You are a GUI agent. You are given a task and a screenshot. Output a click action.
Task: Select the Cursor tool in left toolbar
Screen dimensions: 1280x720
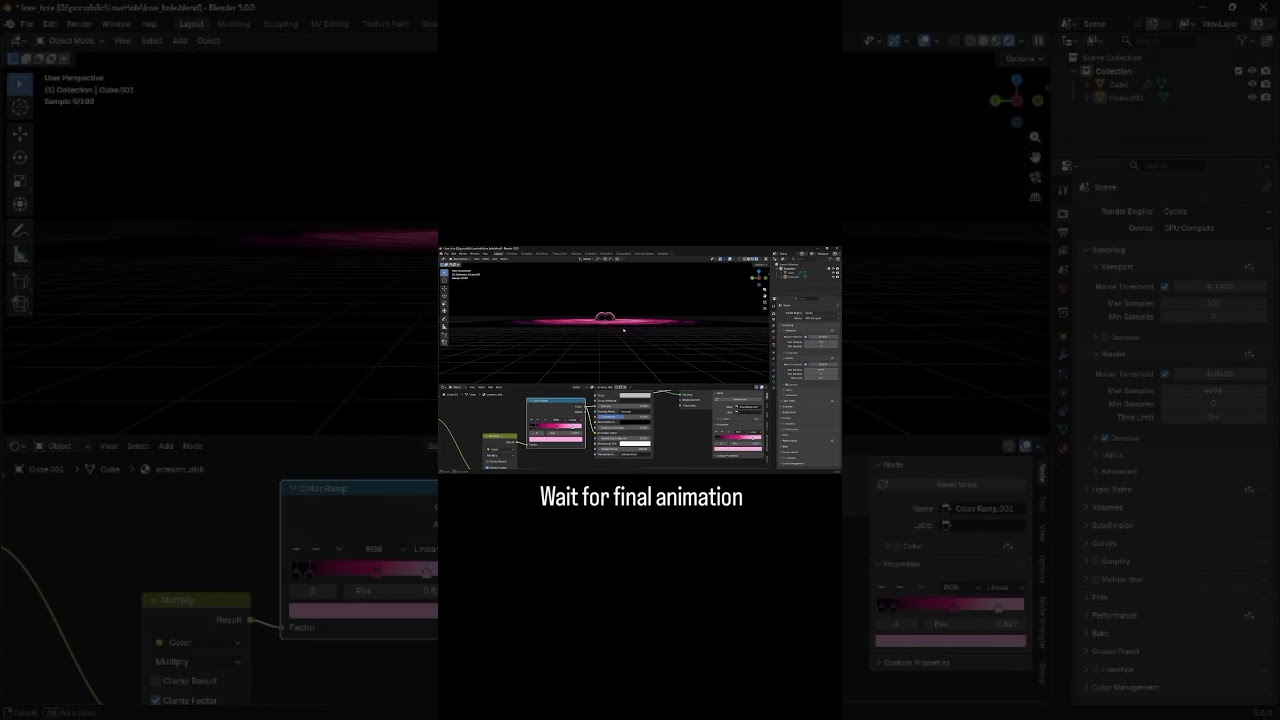pos(20,107)
